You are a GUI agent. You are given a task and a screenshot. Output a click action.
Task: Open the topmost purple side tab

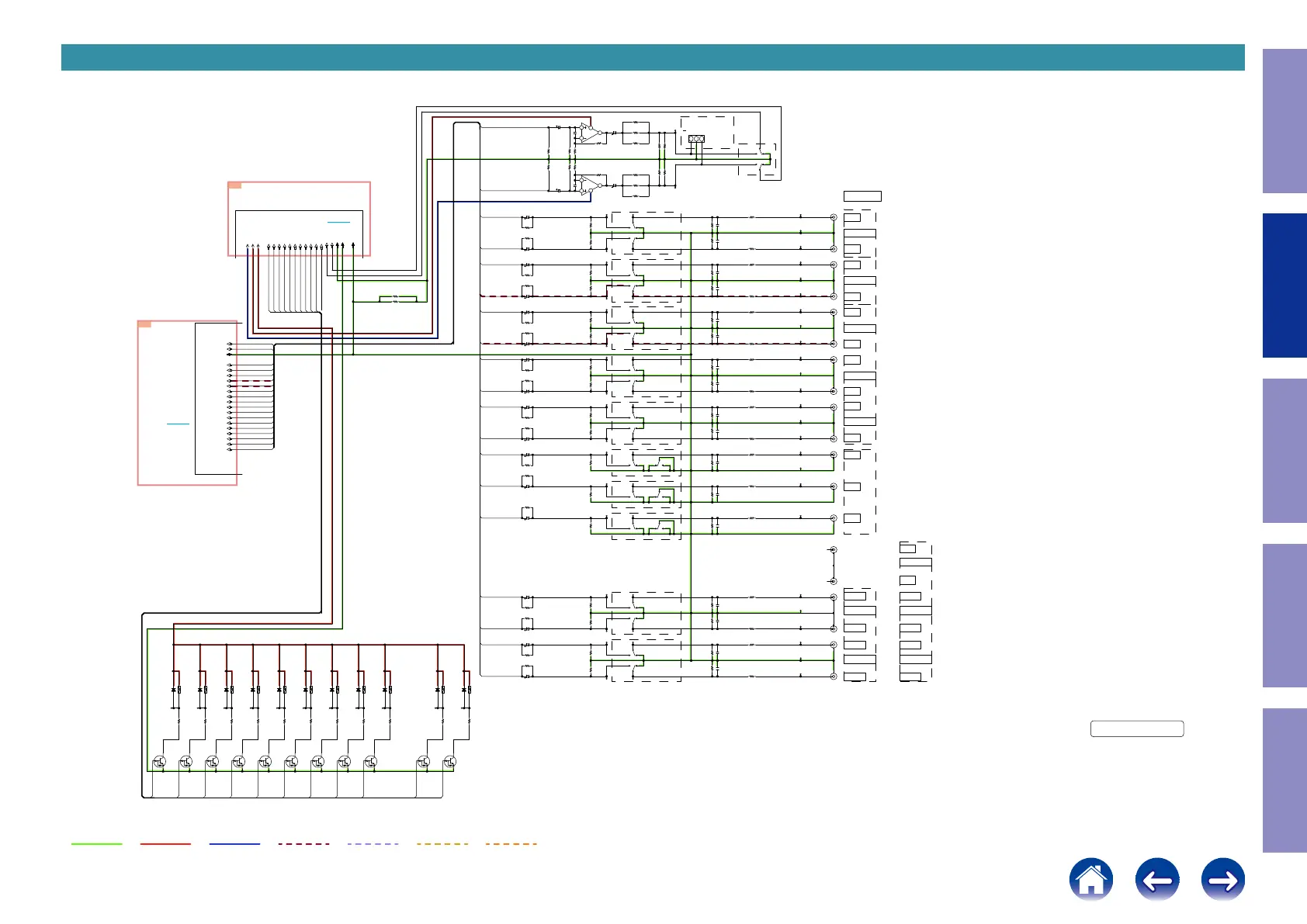[x=1284, y=121]
